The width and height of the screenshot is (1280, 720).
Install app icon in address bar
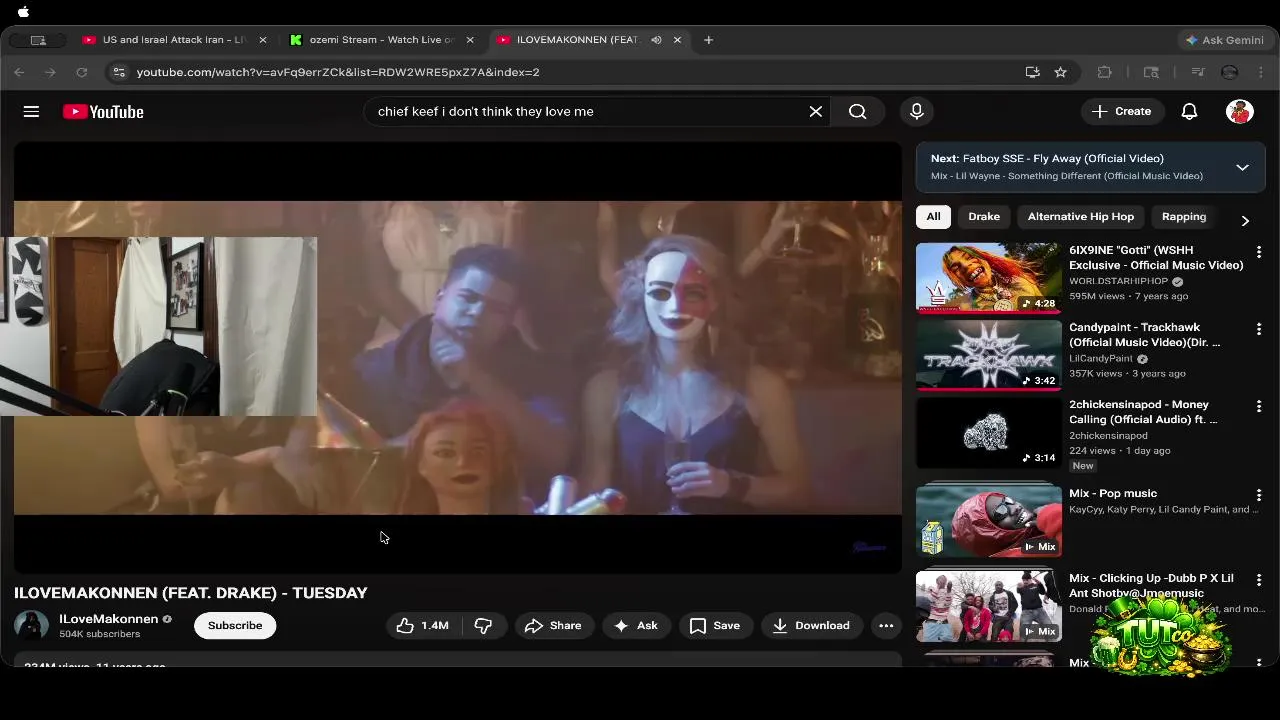1032,72
